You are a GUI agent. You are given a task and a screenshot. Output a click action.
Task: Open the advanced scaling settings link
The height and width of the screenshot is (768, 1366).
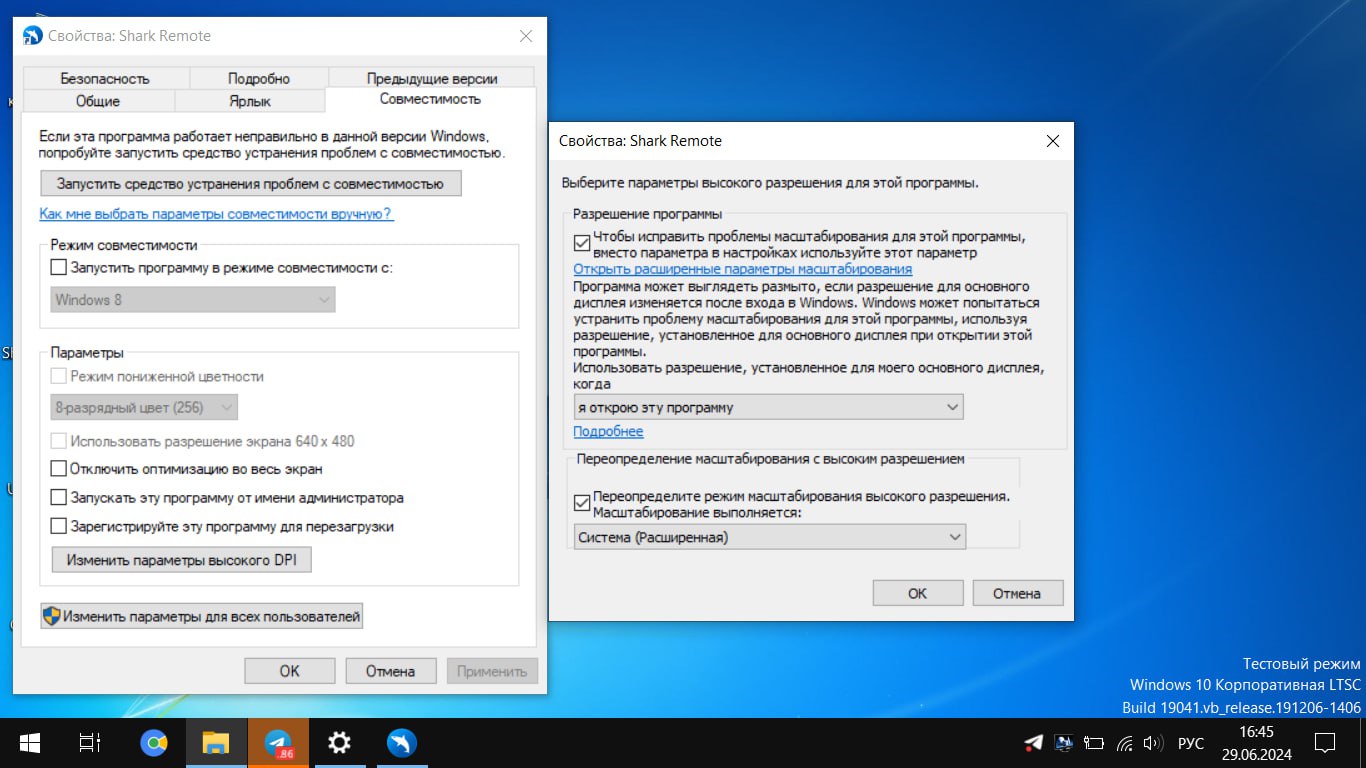coord(742,269)
